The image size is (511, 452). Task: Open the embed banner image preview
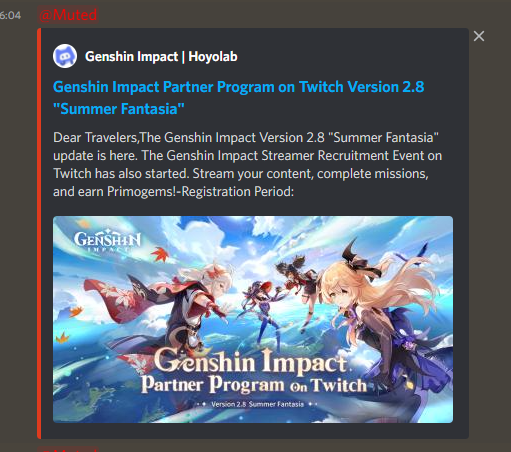coord(253,319)
